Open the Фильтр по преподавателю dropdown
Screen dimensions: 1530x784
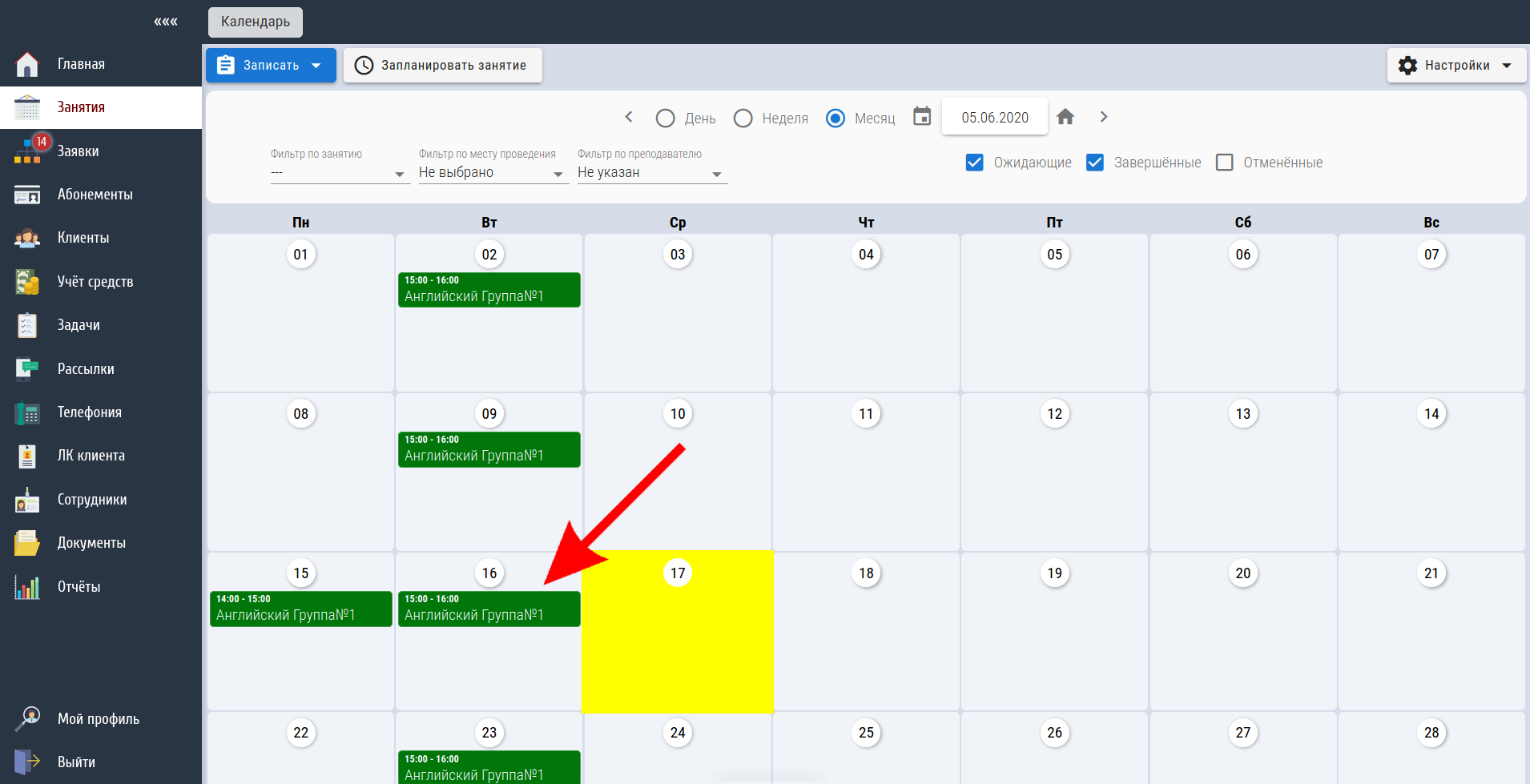(651, 173)
